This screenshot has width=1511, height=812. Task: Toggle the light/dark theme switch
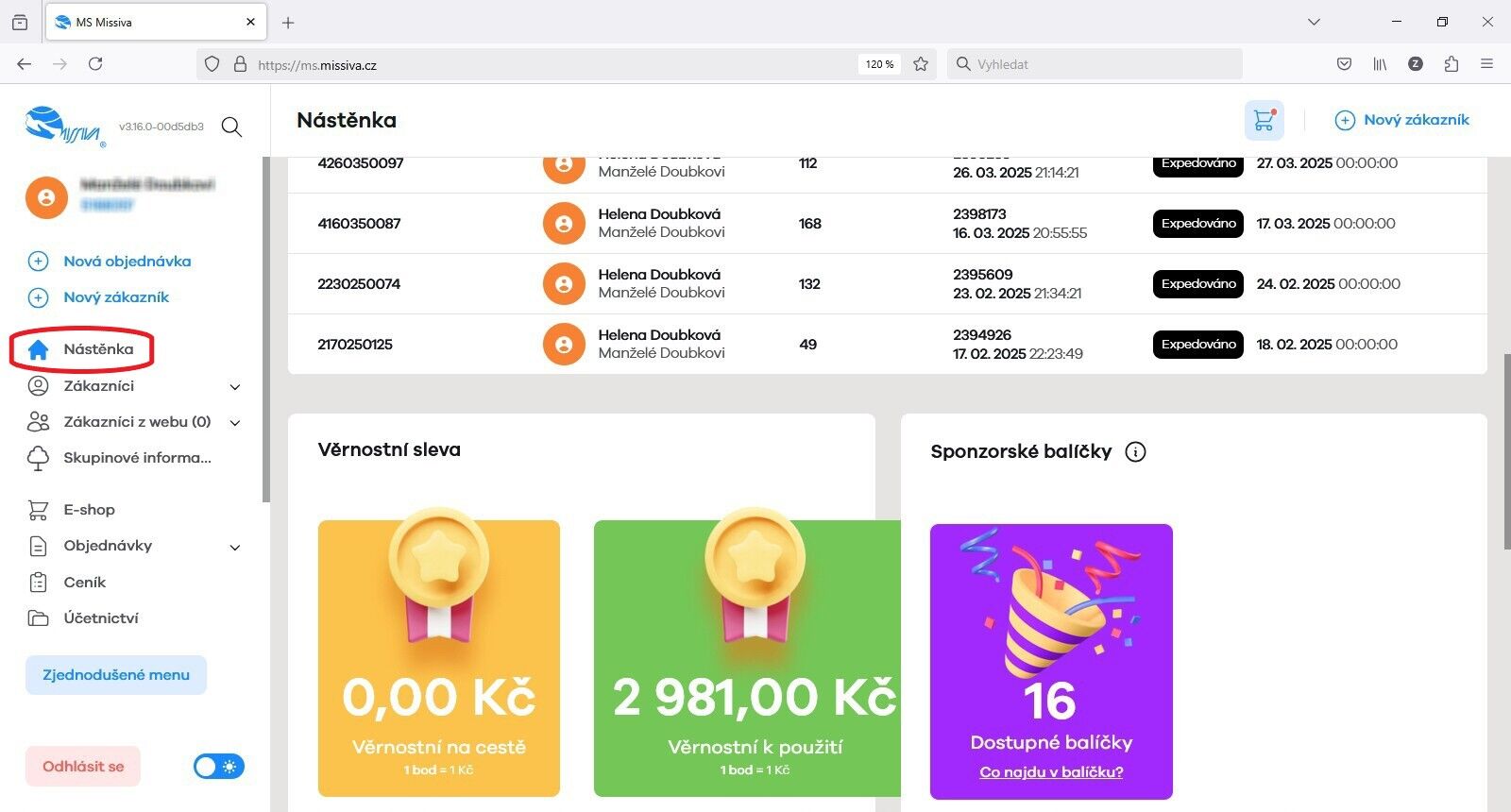[x=219, y=767]
